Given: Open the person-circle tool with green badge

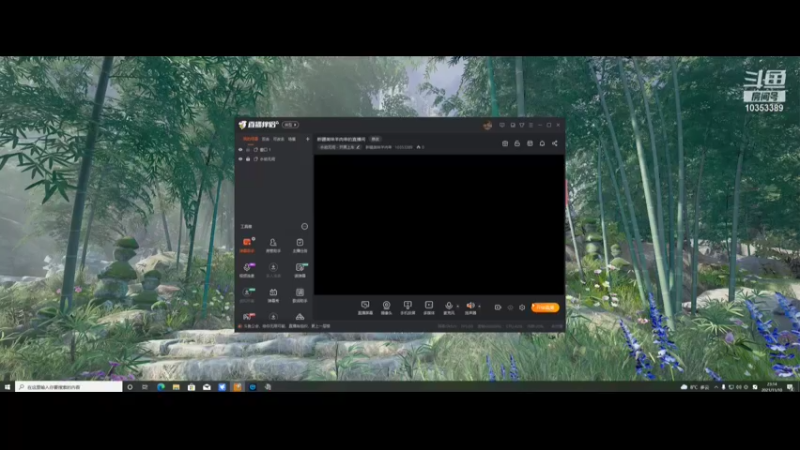Looking at the screenshot, I should tap(247, 294).
